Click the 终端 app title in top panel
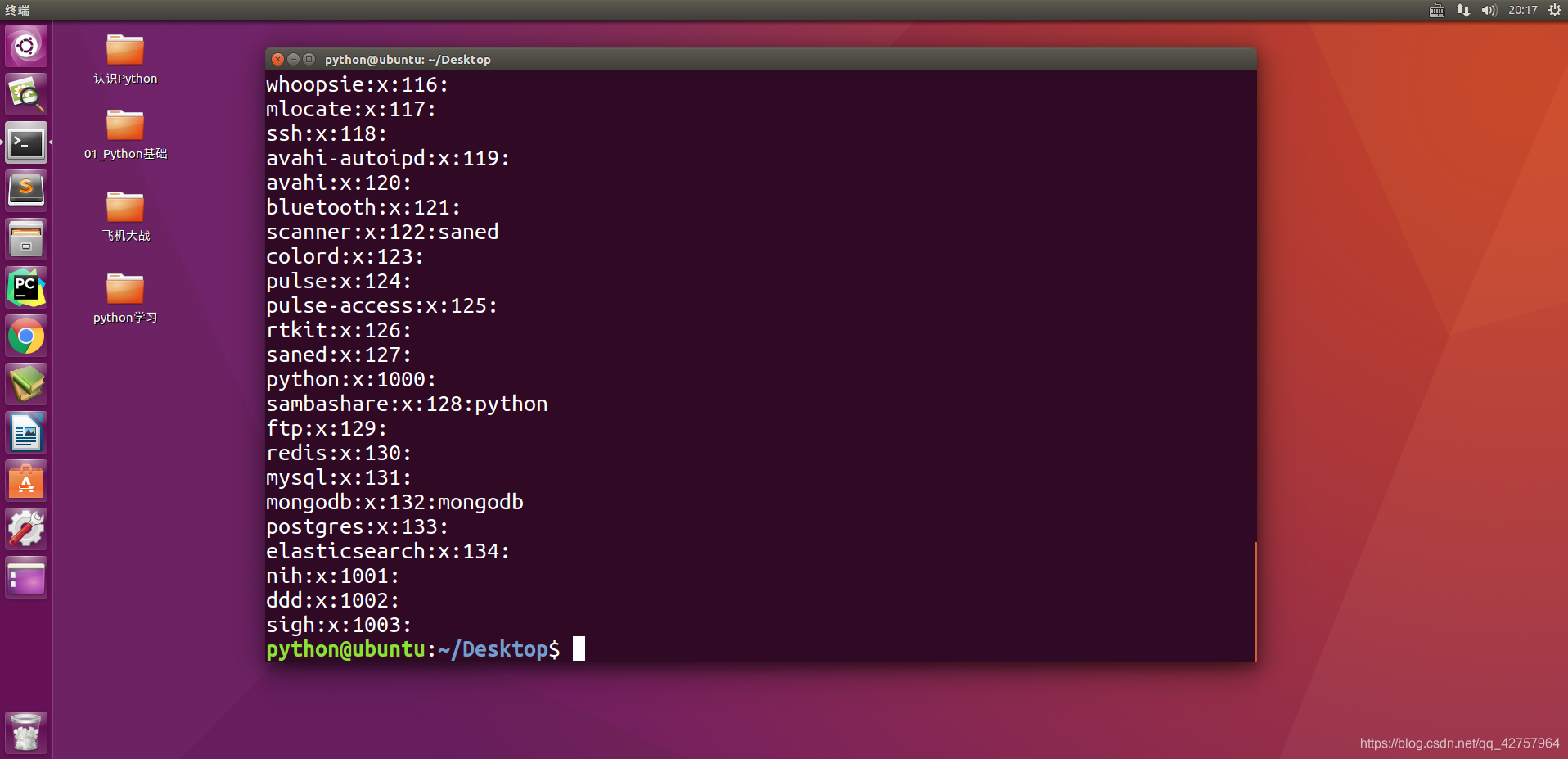This screenshot has height=759, width=1568. click(x=17, y=10)
